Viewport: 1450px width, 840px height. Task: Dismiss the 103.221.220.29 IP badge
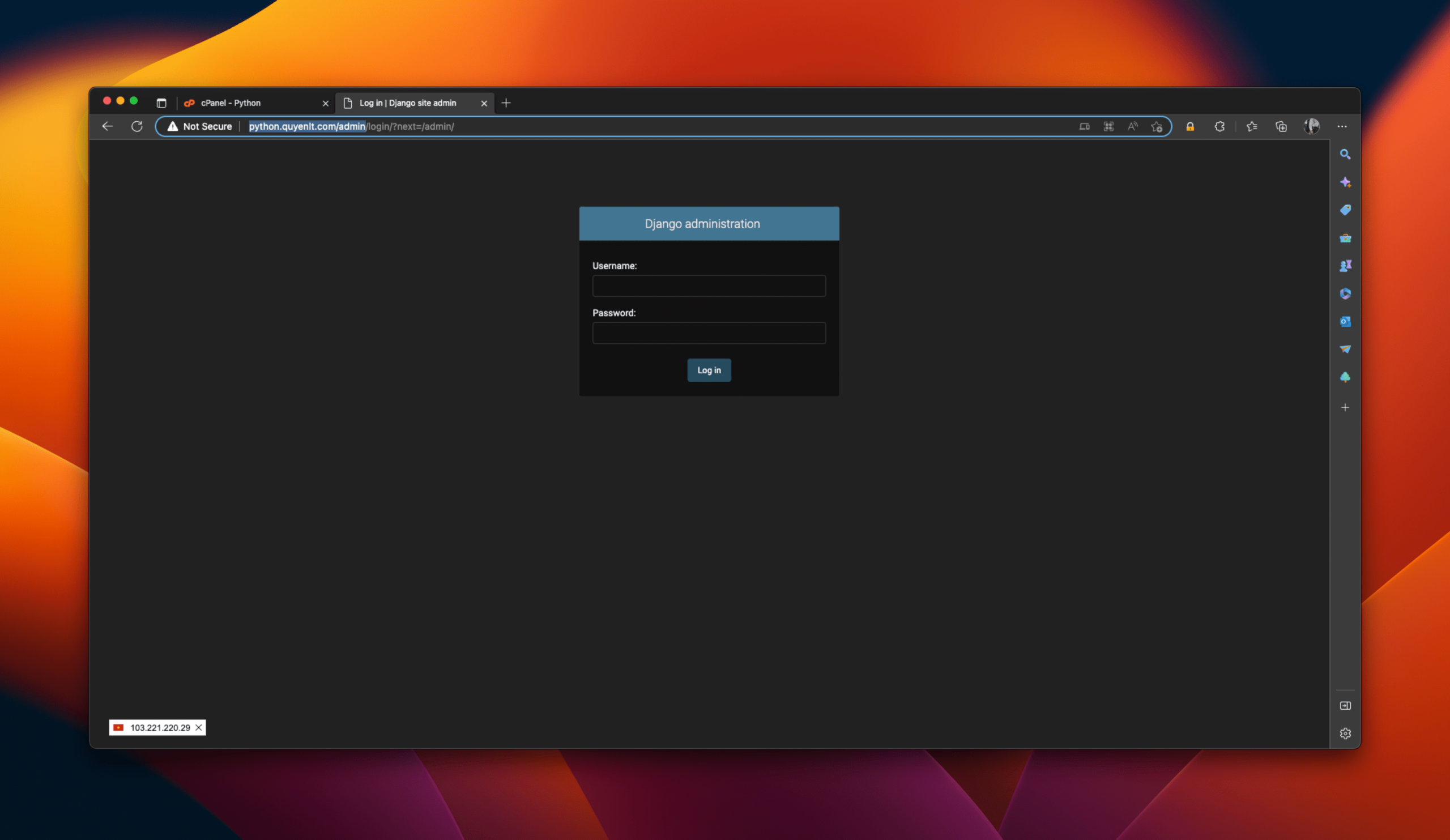(198, 728)
